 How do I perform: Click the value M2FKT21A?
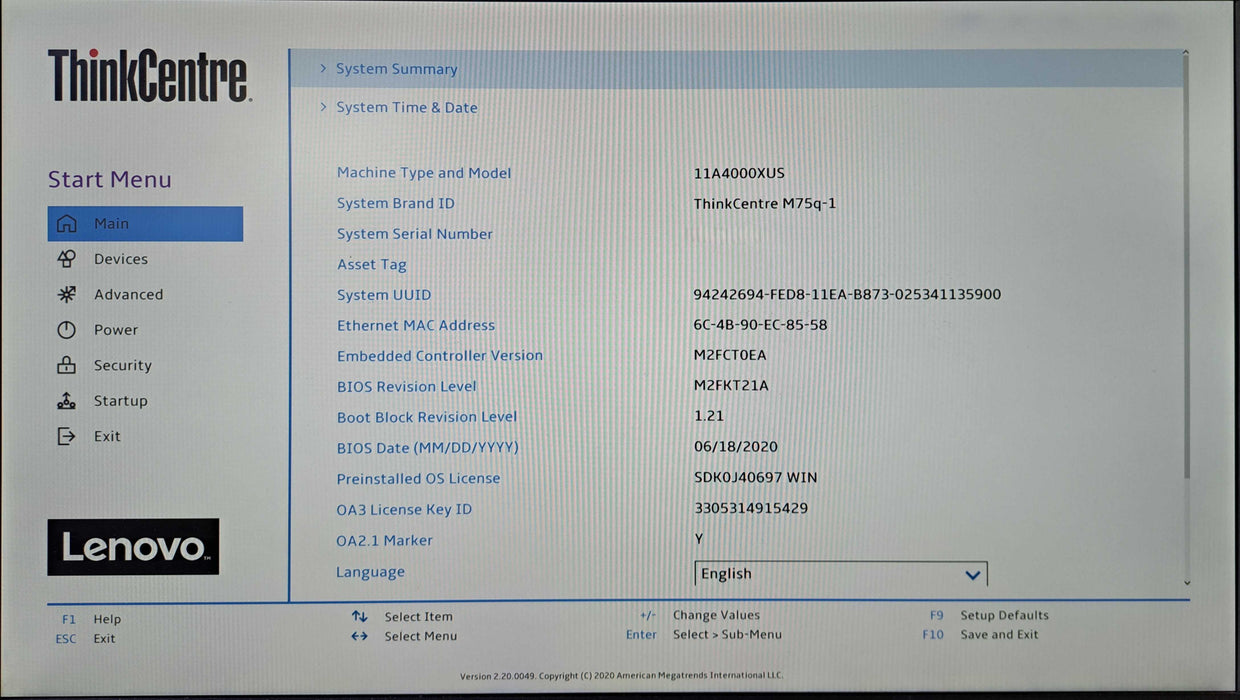(x=731, y=386)
